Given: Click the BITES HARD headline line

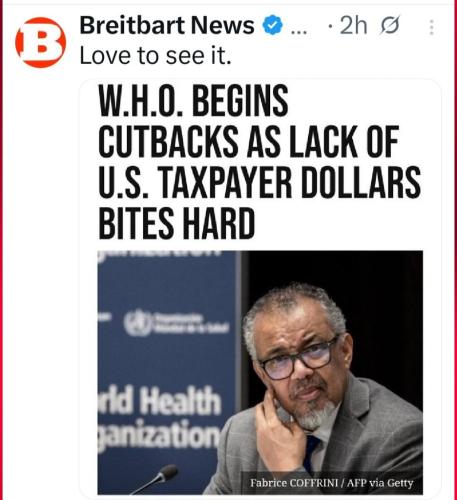Looking at the screenshot, I should coord(177,223).
